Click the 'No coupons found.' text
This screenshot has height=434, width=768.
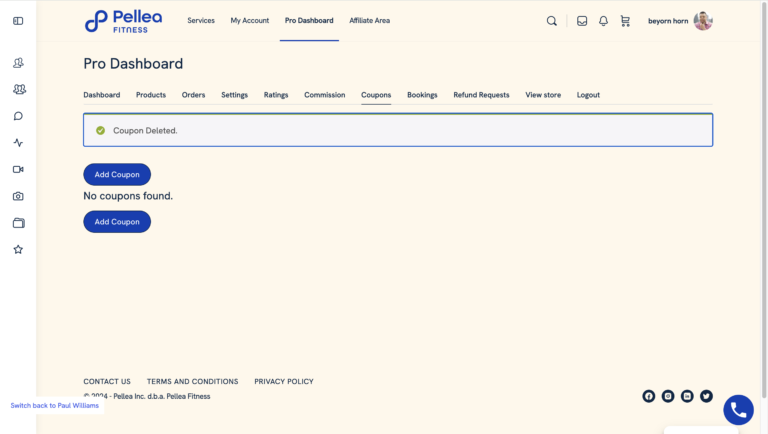click(x=128, y=196)
